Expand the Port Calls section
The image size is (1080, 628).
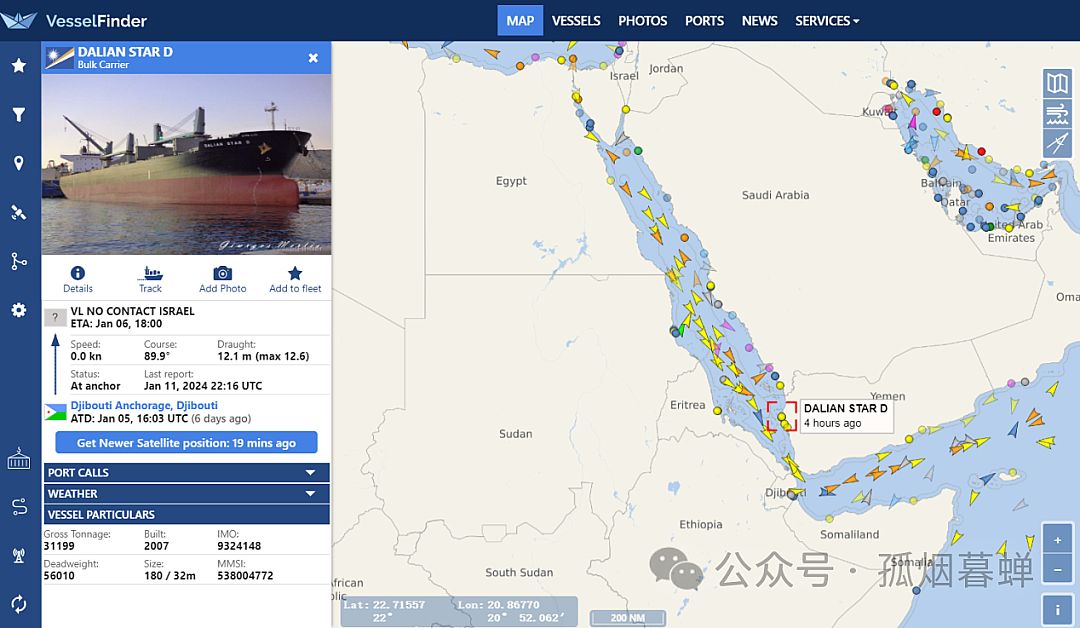pyautogui.click(x=186, y=472)
